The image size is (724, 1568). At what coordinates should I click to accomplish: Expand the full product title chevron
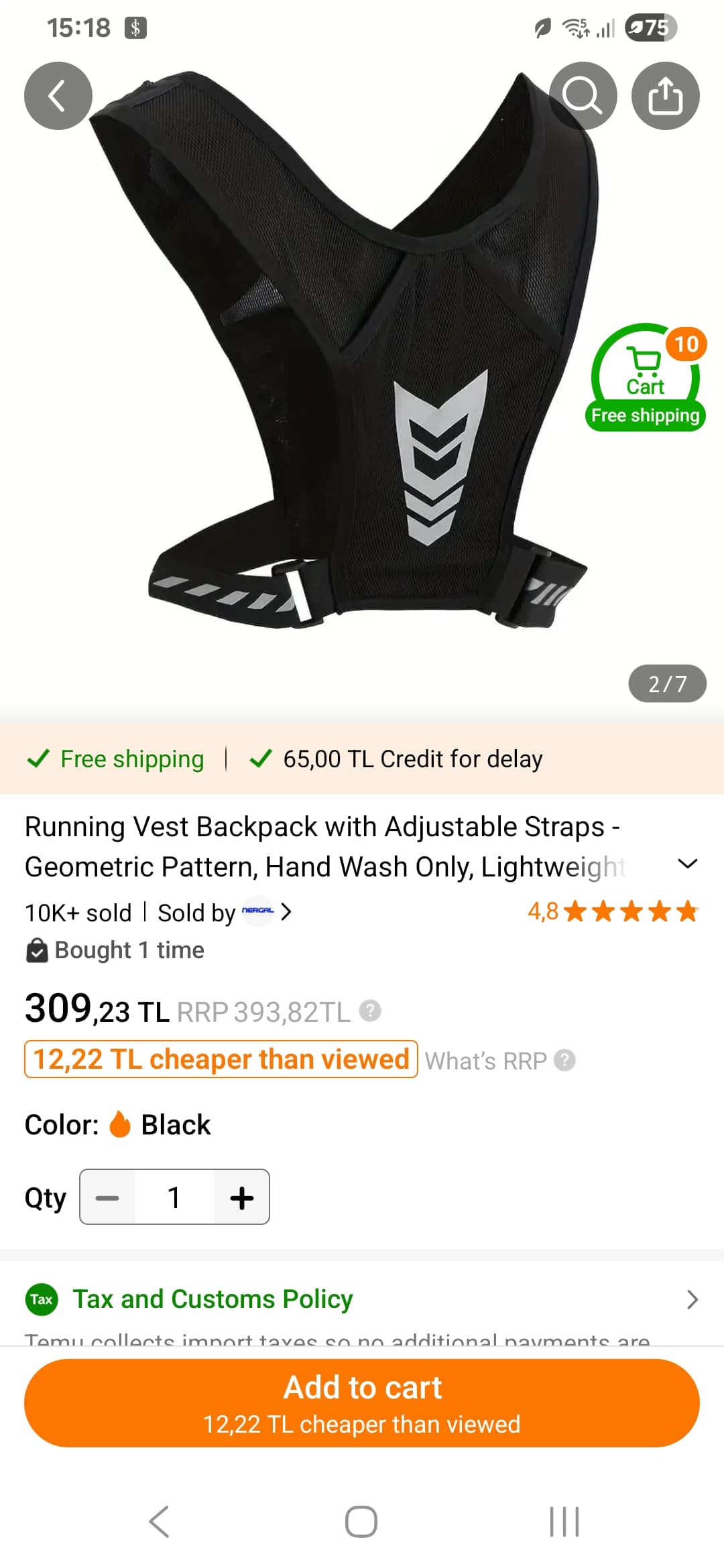click(x=688, y=864)
